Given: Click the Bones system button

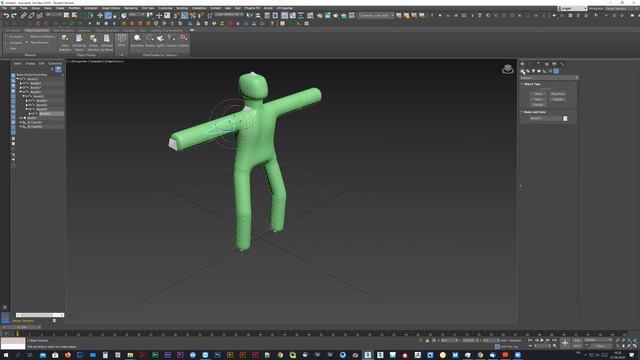Looking at the screenshot, I should pos(538,94).
